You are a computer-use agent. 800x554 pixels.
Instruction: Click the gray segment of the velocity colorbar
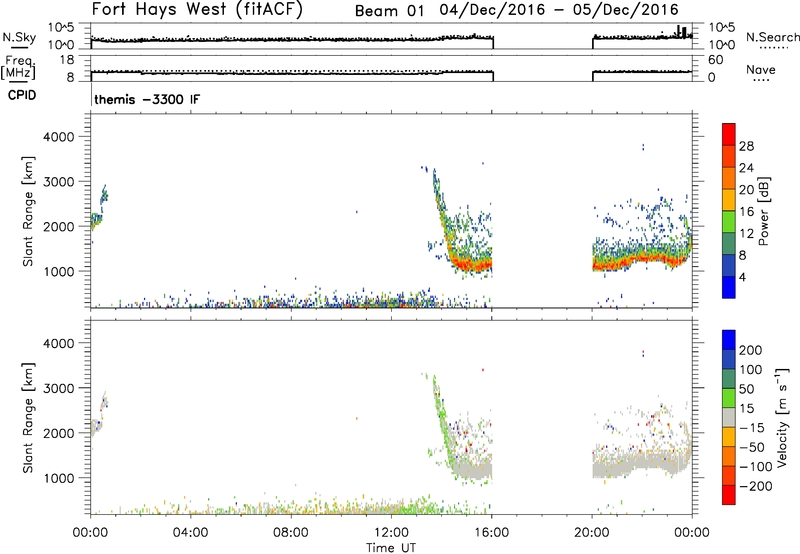click(729, 418)
